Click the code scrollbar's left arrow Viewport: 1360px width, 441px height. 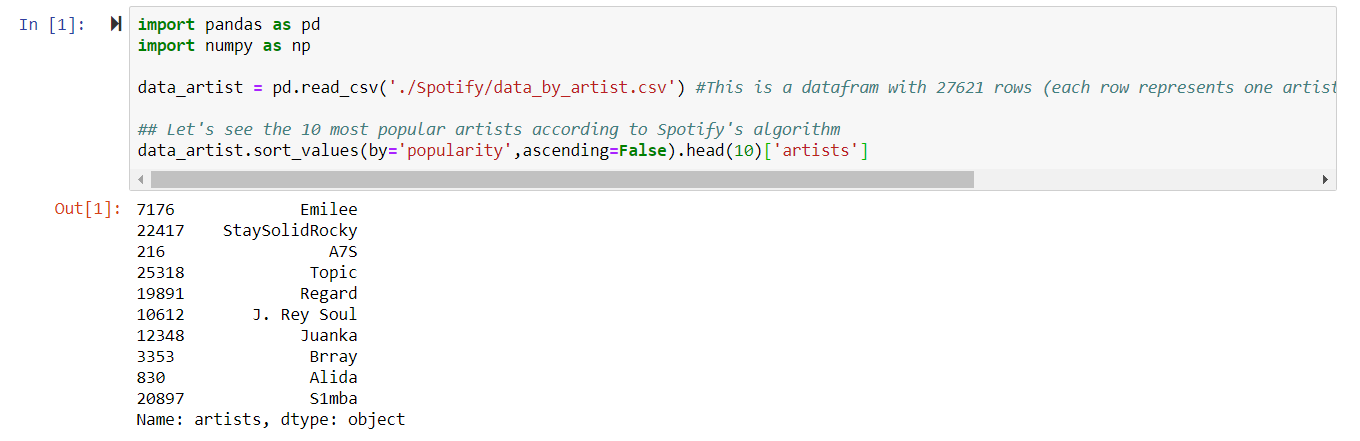(x=140, y=179)
